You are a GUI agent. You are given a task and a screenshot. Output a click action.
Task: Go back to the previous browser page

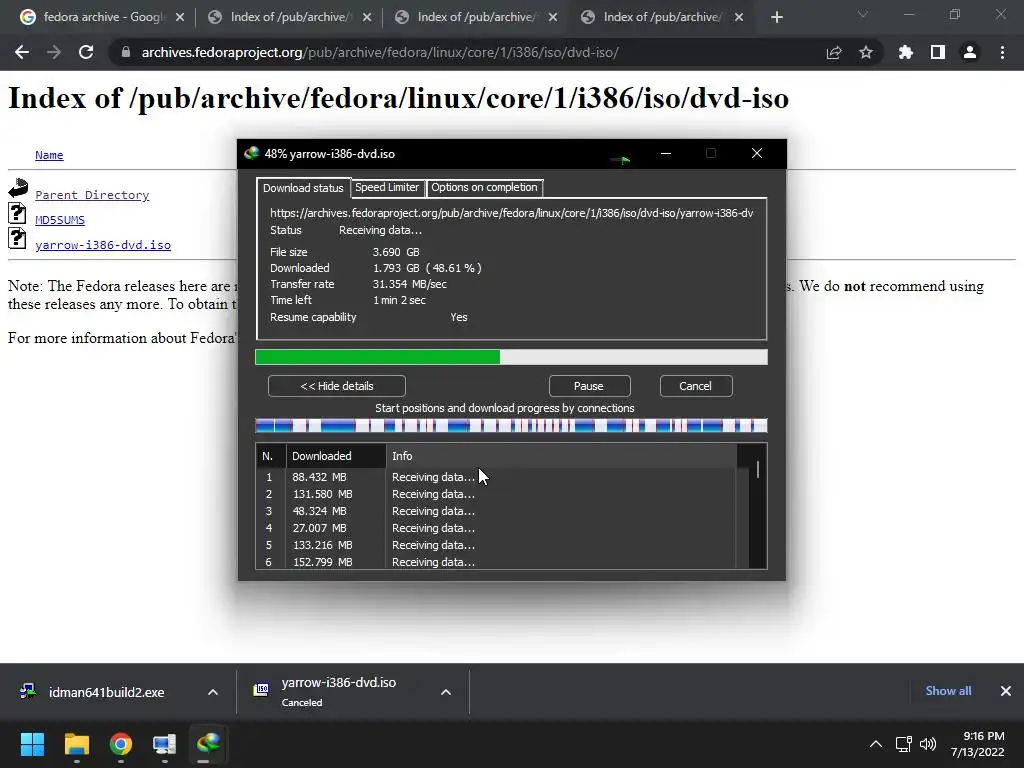pyautogui.click(x=22, y=52)
